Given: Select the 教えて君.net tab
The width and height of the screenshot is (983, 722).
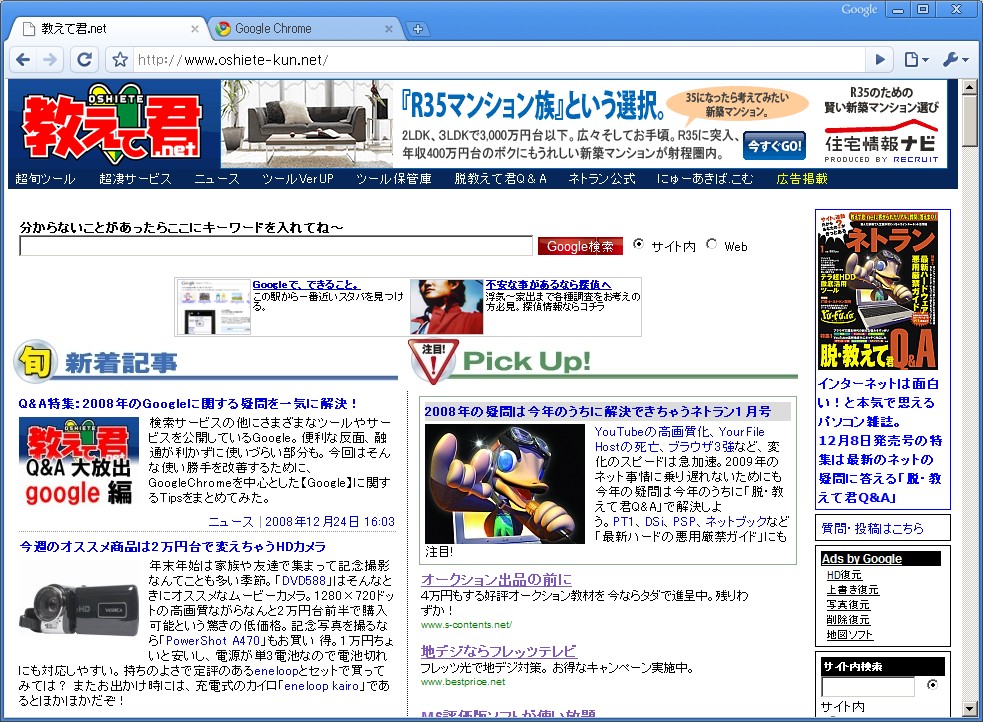Looking at the screenshot, I should (107, 29).
